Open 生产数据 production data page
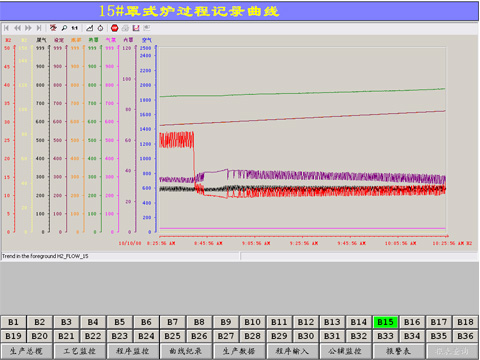Screen dimensions: 480x360 (239, 351)
